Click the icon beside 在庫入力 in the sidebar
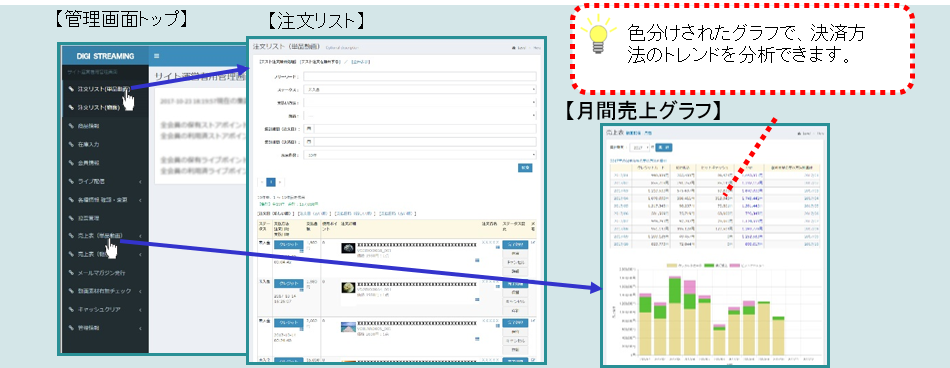950x368 pixels. point(71,145)
